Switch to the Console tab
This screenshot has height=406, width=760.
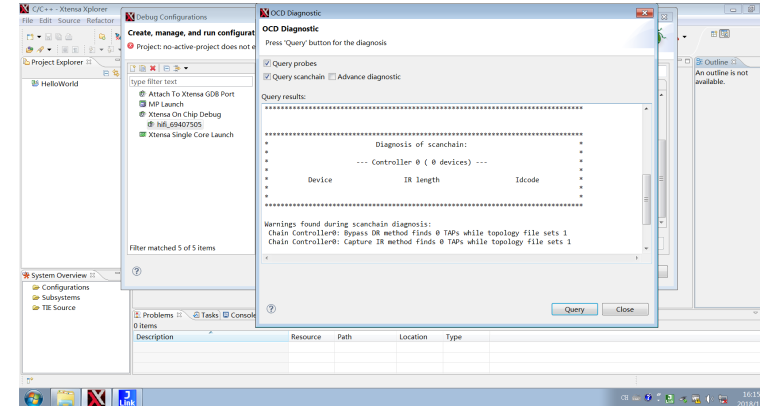pyautogui.click(x=238, y=315)
